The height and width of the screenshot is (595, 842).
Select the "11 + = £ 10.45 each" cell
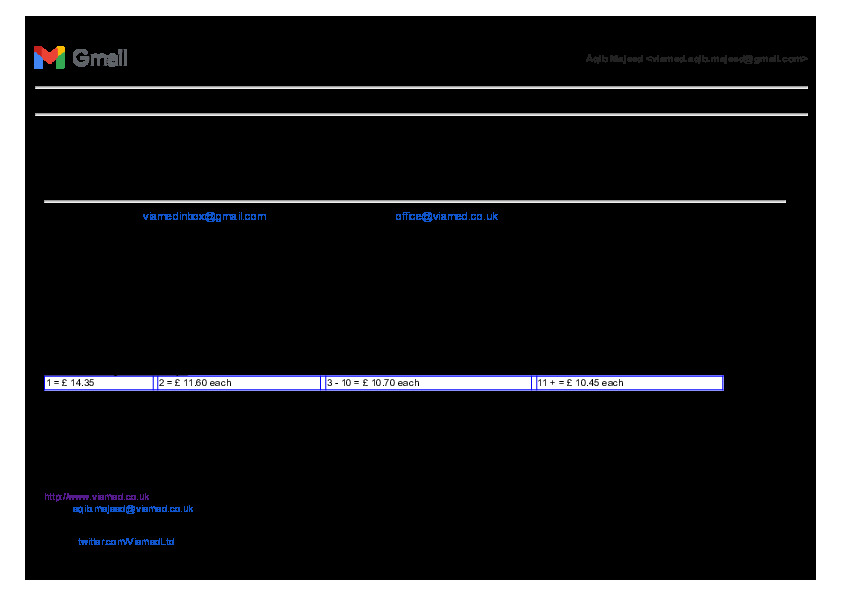(x=629, y=383)
